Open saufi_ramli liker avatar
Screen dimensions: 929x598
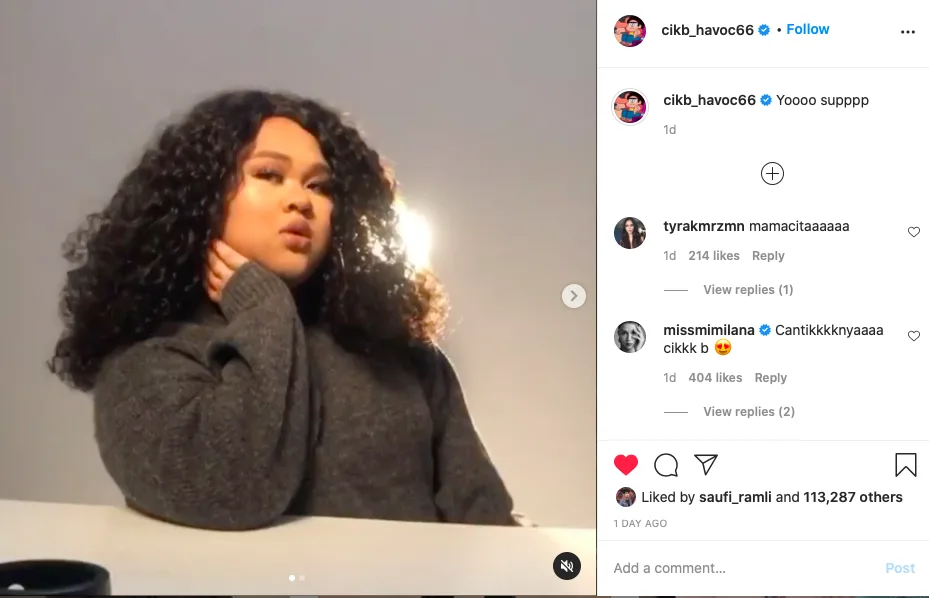(626, 497)
